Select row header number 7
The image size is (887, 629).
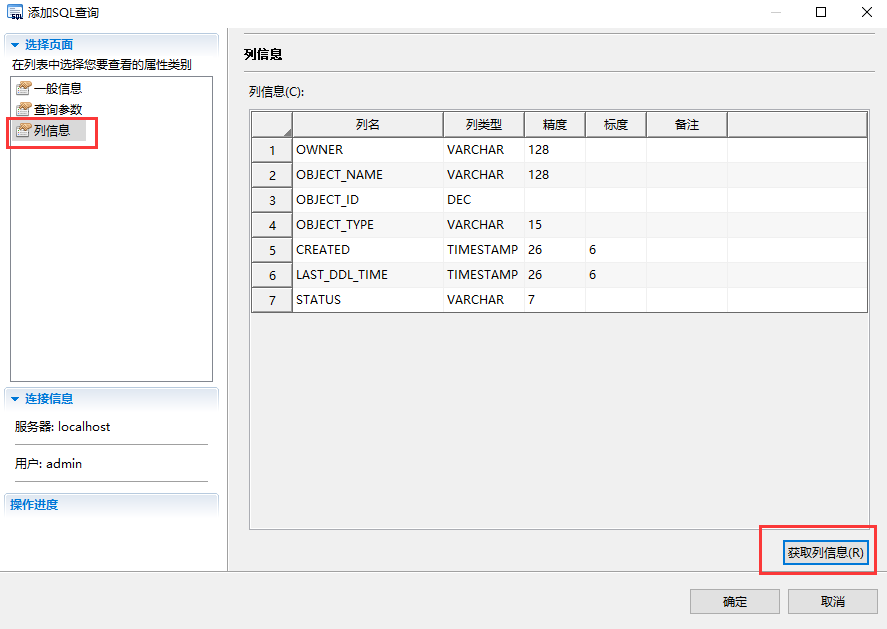point(272,299)
